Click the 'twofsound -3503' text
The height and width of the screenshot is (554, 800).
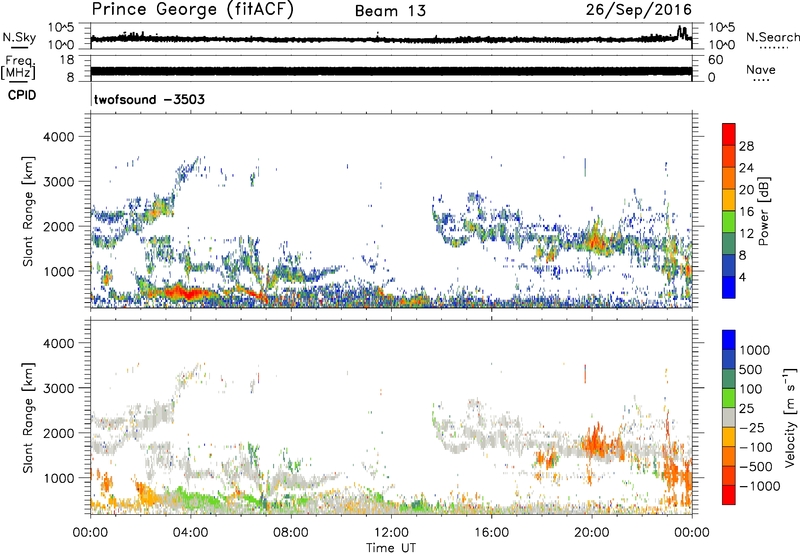coord(149,99)
